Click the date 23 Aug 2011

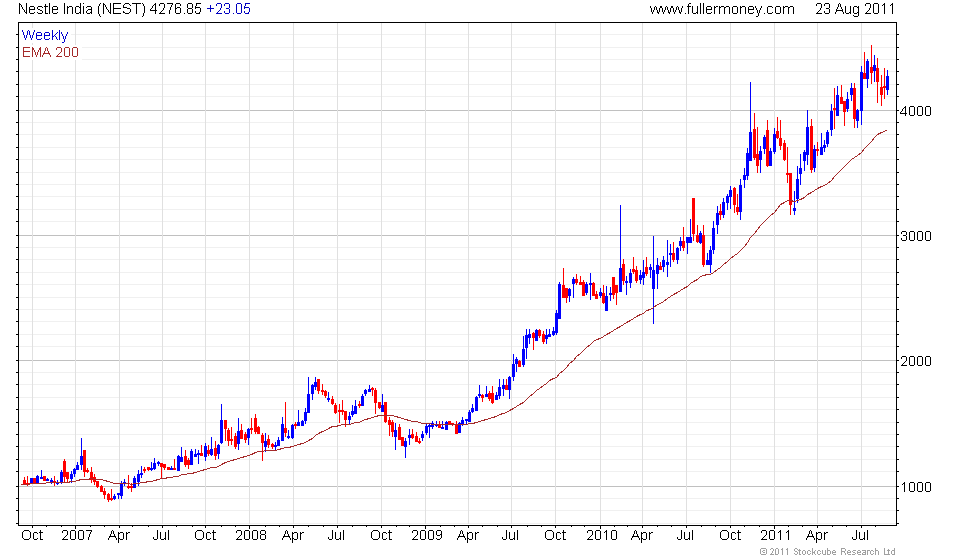pos(855,9)
